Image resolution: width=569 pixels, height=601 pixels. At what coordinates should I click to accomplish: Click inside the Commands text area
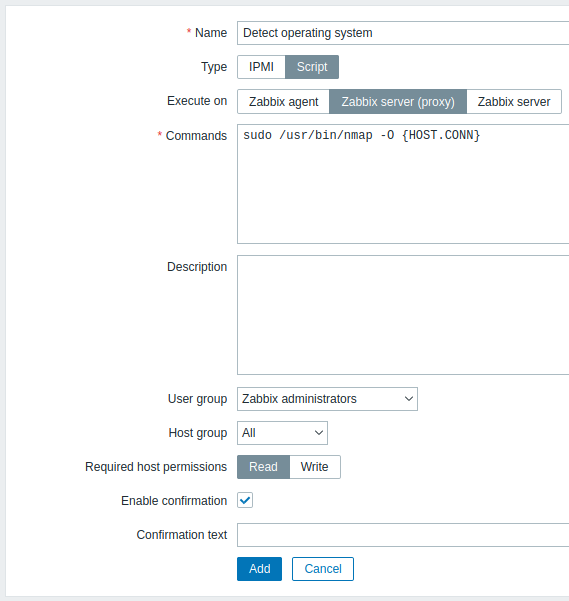point(403,184)
